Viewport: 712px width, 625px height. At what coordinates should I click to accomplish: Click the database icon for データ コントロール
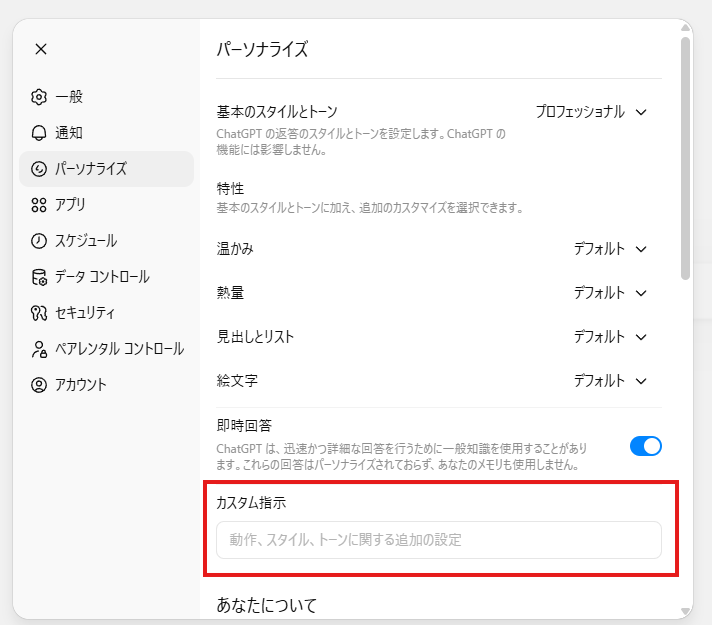coord(39,277)
